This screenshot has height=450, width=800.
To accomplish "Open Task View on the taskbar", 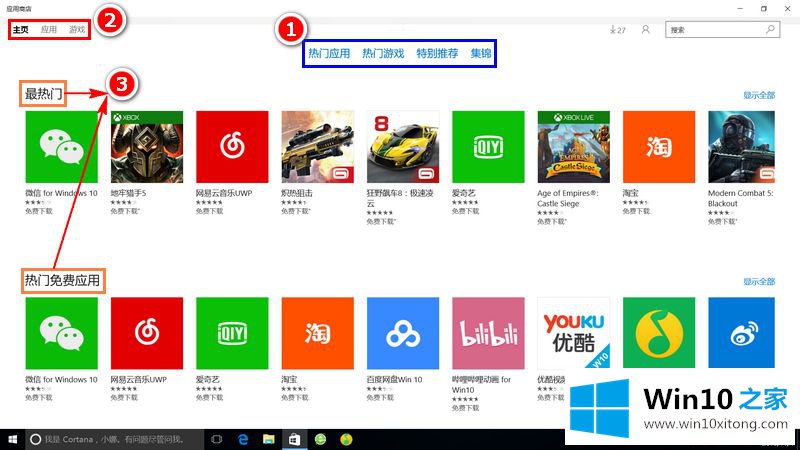I will coord(216,439).
